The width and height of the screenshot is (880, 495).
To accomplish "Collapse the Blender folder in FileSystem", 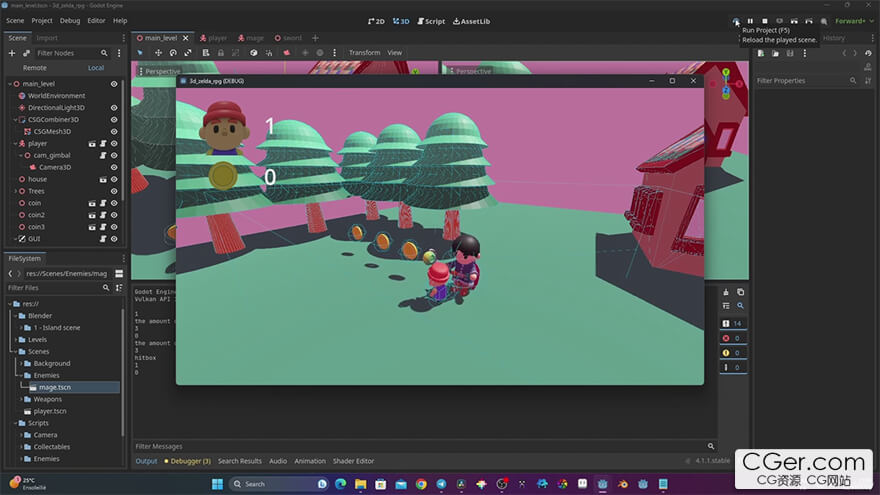I will coord(15,316).
